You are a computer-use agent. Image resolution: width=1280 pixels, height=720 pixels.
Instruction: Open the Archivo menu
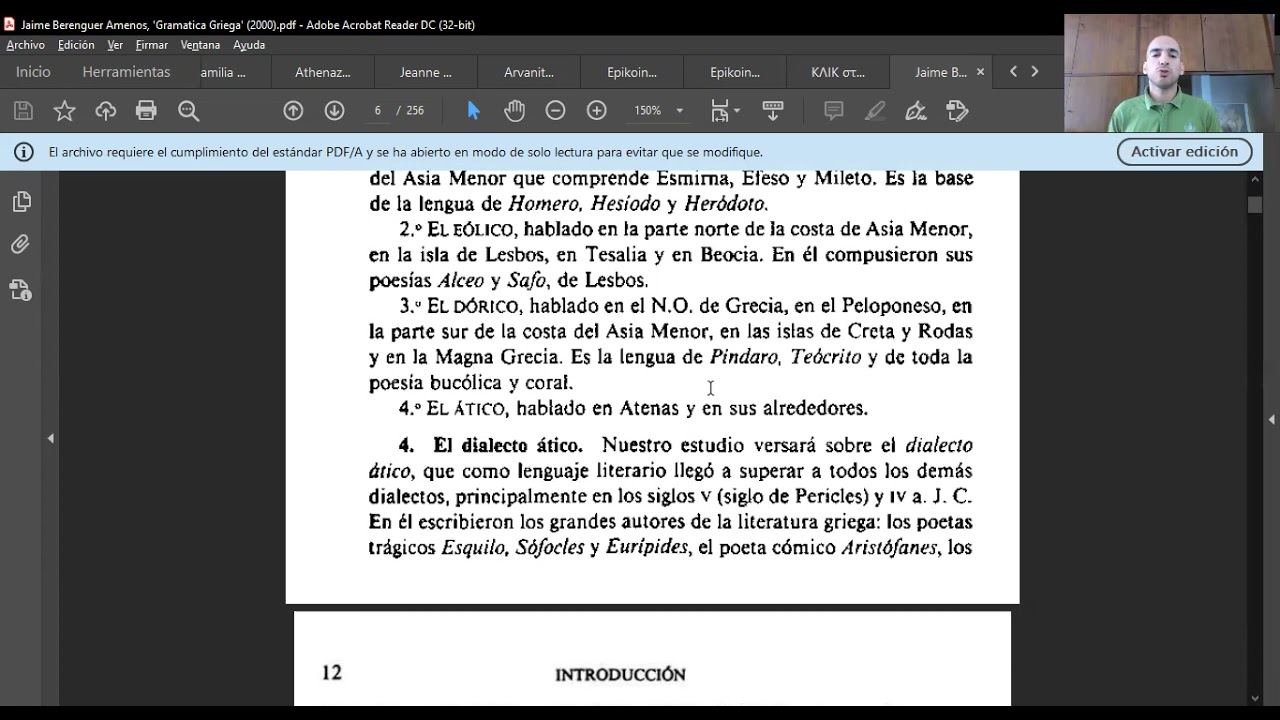point(25,45)
